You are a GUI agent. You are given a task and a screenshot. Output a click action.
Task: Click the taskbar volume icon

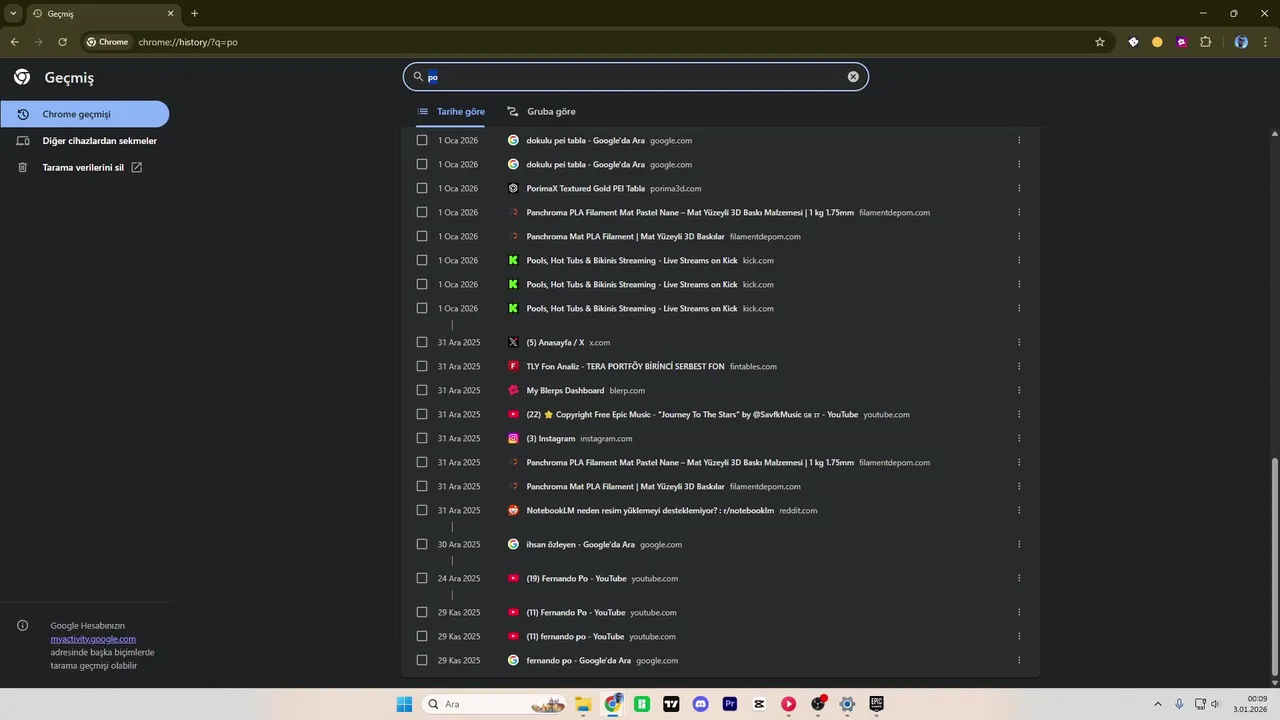pos(1216,704)
